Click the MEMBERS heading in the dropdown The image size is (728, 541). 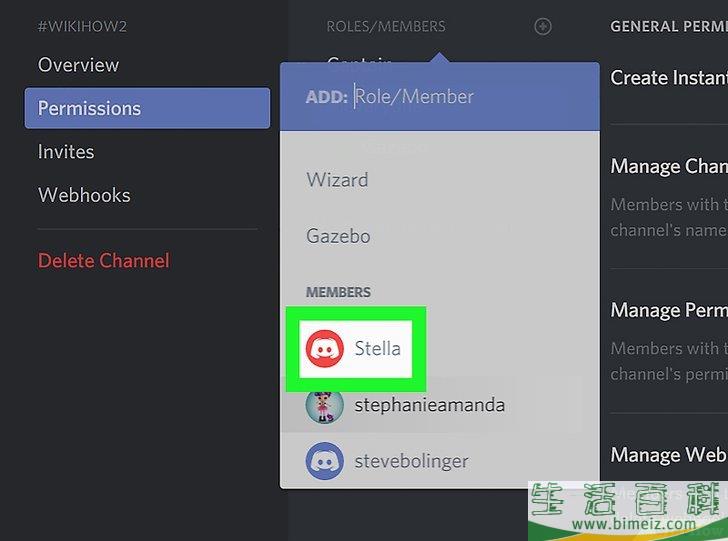tap(338, 292)
